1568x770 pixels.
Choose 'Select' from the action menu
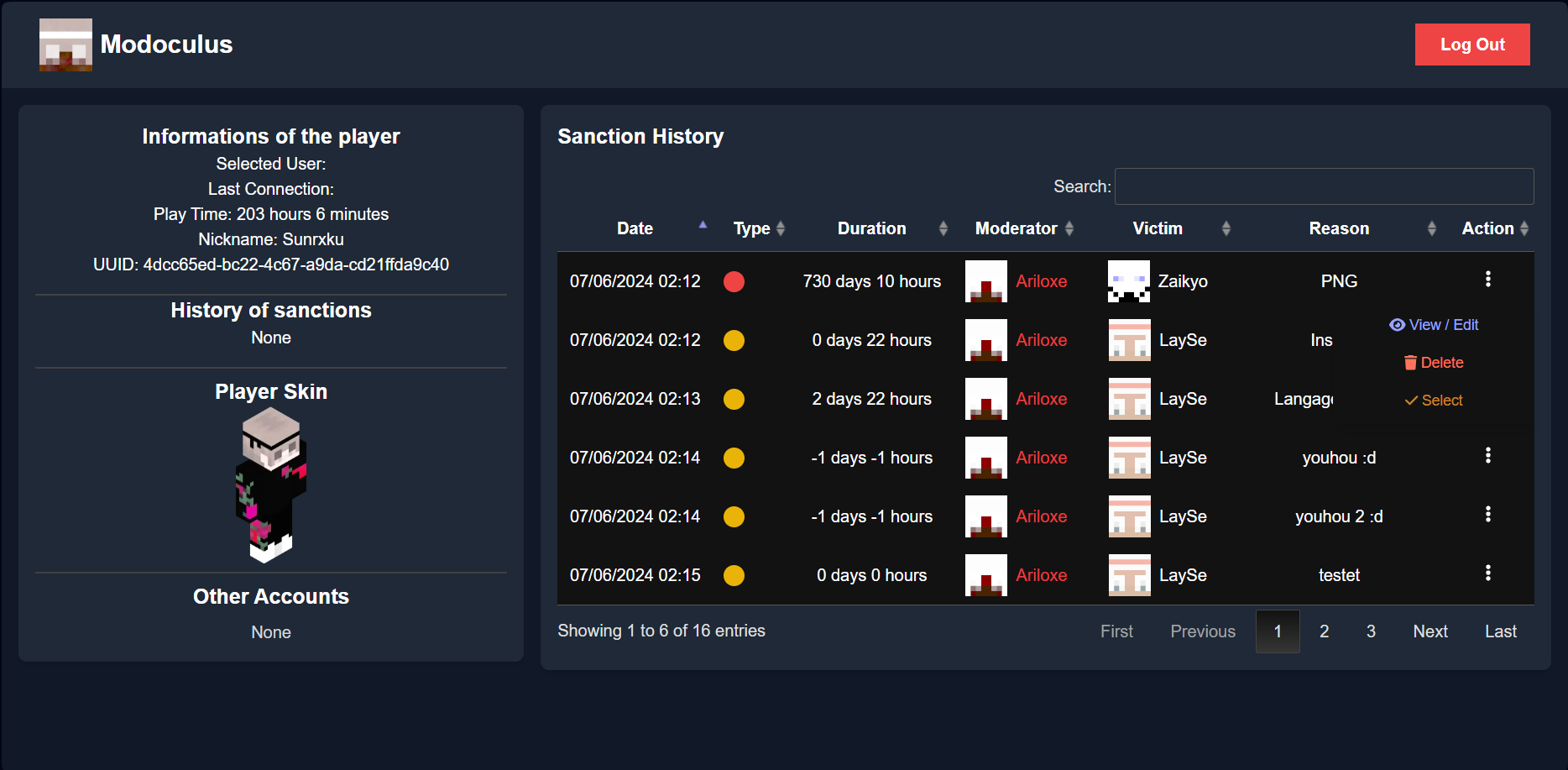pyautogui.click(x=1441, y=401)
